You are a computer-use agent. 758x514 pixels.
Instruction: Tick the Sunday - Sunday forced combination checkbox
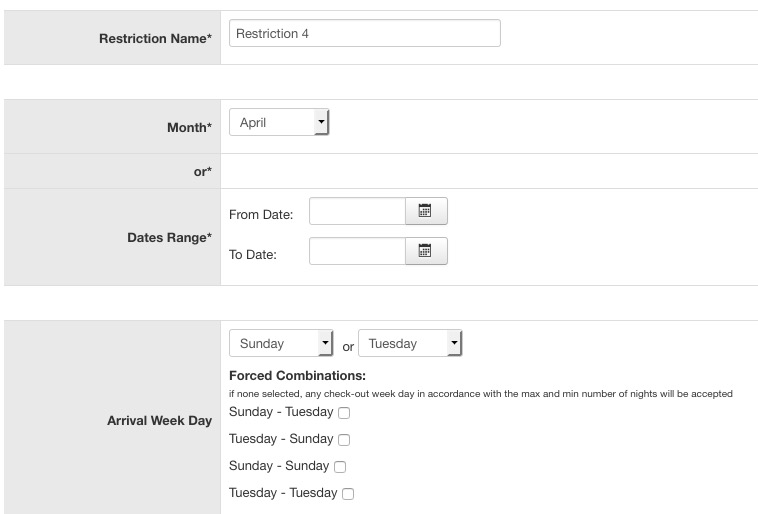340,467
